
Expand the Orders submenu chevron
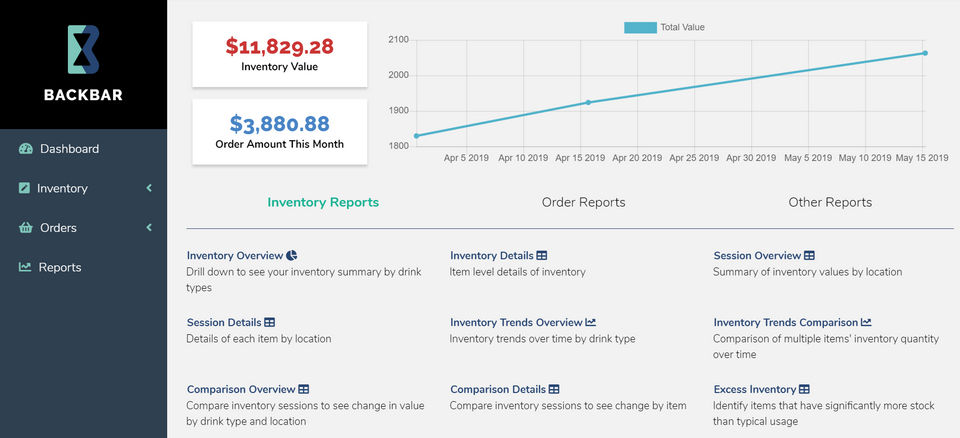coord(149,228)
